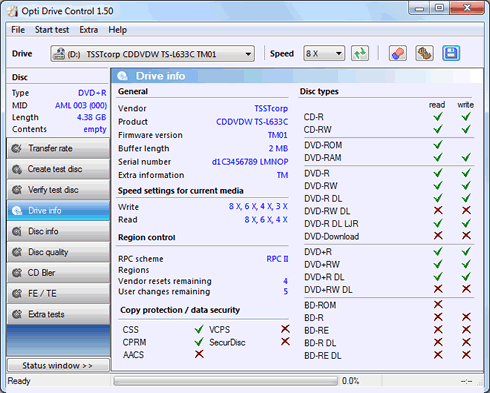Click the erase disc icon
Screen dimensions: 490x393
coord(397,53)
